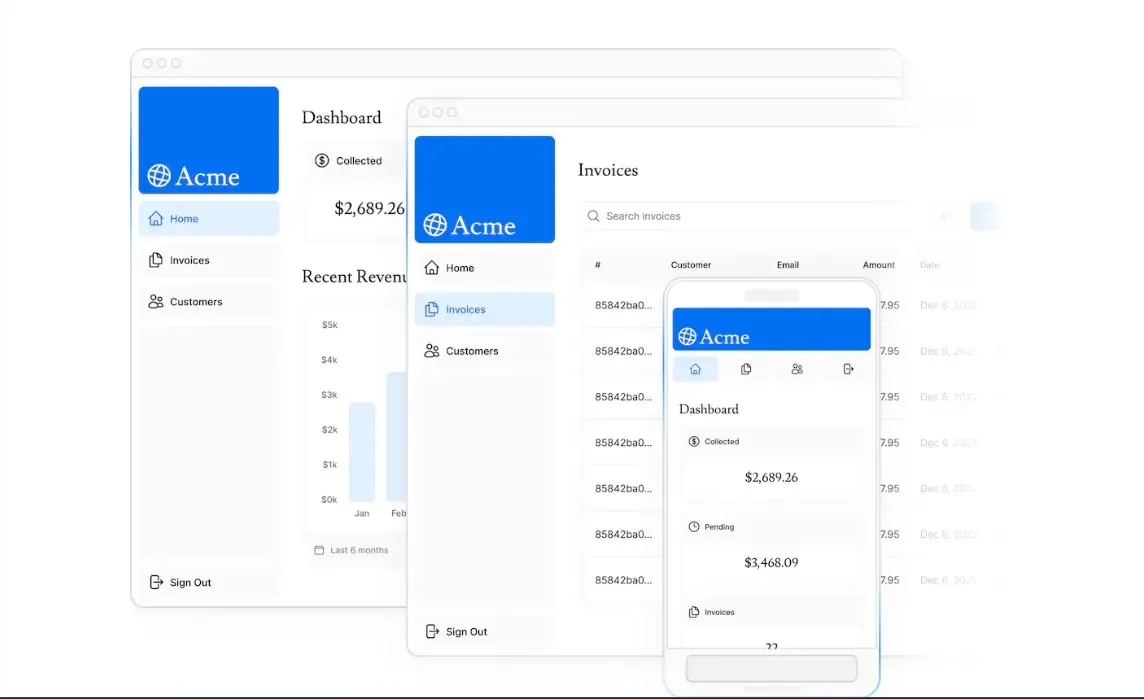The height and width of the screenshot is (699, 1144).
Task: Tap the Invoices document icon in phone navigation
Action: [746, 369]
